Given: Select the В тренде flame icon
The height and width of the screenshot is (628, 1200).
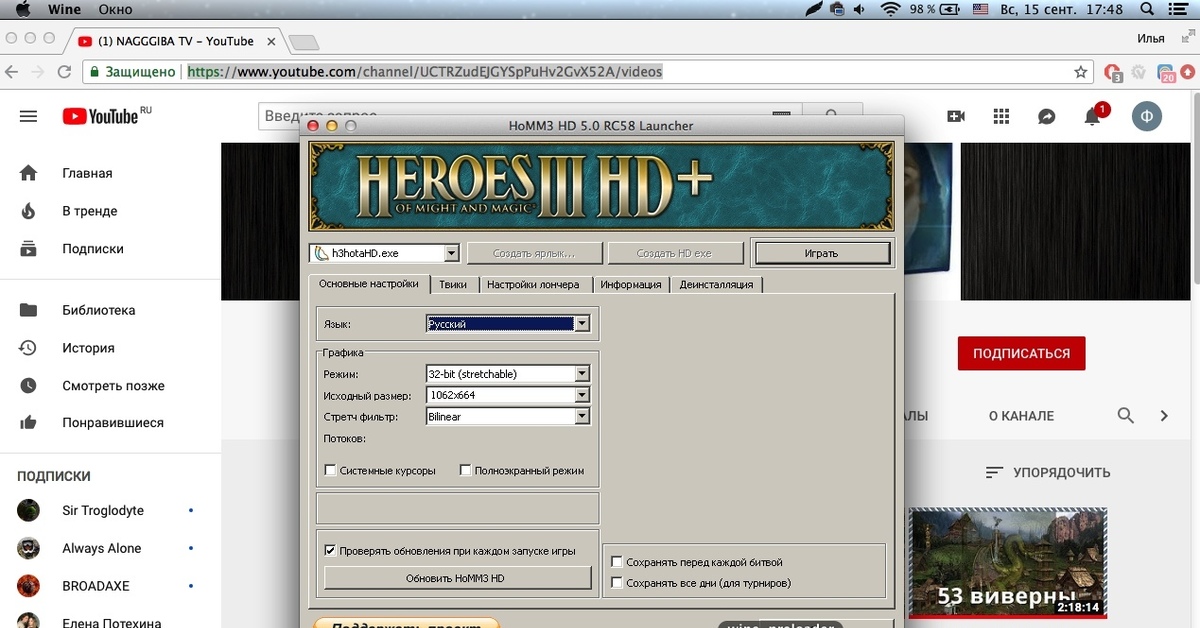Looking at the screenshot, I should point(28,211).
